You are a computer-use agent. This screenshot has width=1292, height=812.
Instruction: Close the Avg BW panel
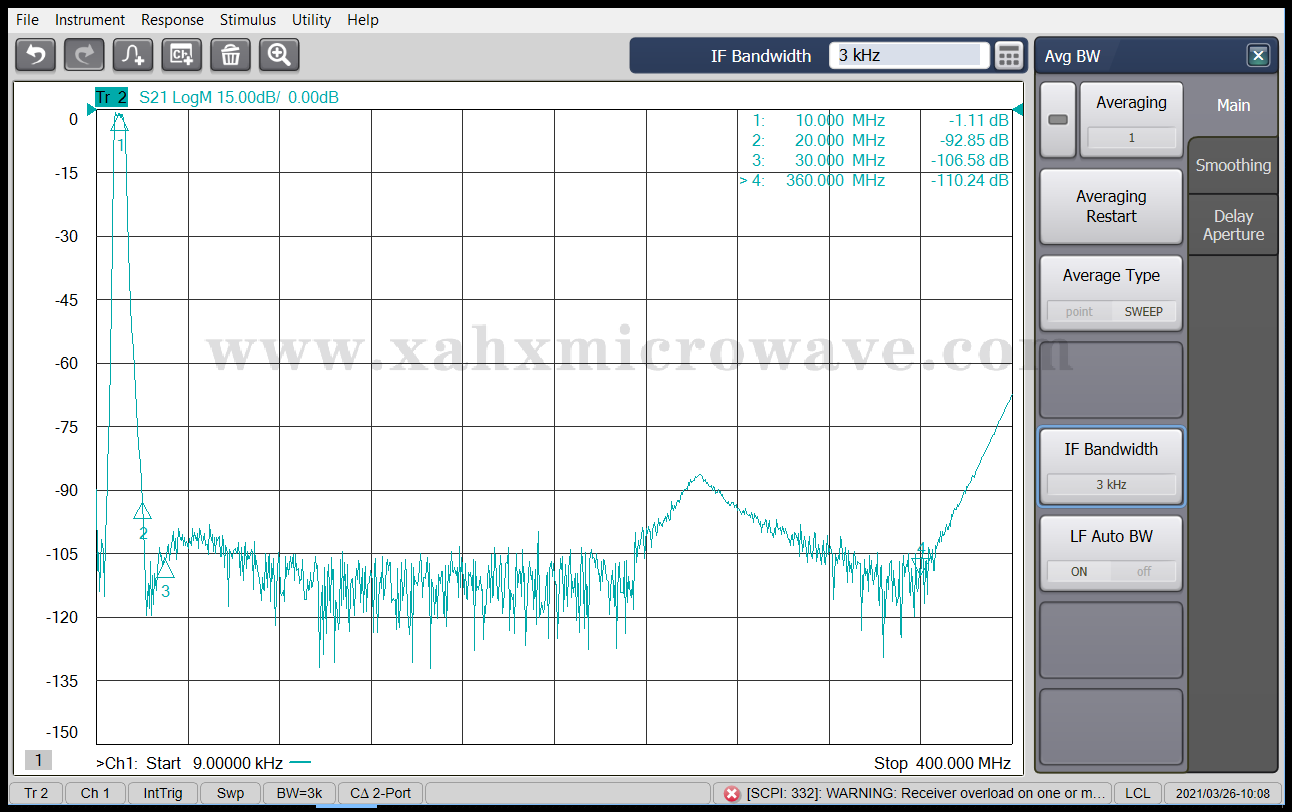coord(1258,55)
